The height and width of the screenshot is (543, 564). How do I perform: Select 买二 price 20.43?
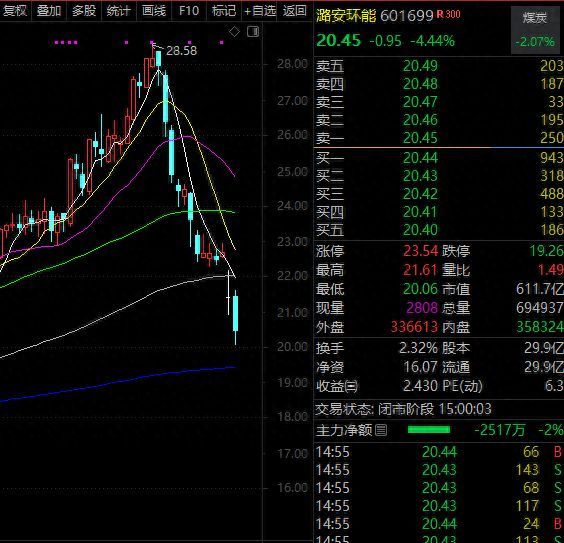point(420,176)
